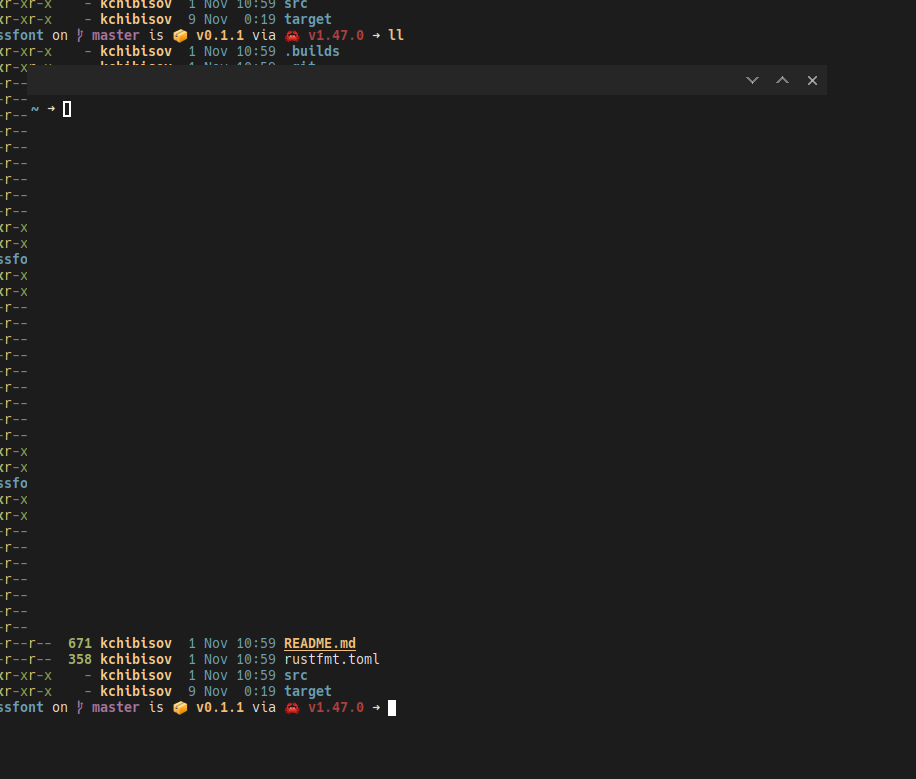Click the crab emoji on the ll command line
Screen dimensions: 916x779
(292, 36)
